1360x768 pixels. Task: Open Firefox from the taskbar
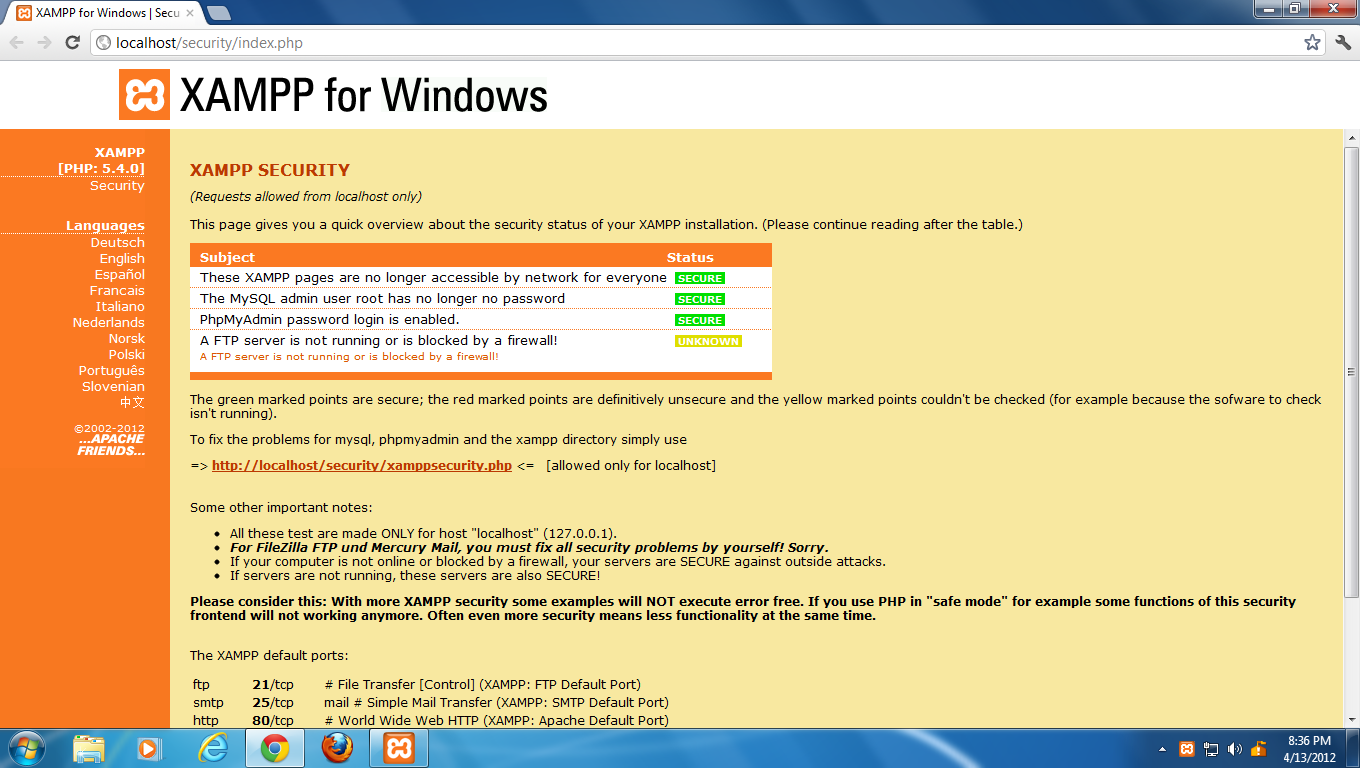337,748
